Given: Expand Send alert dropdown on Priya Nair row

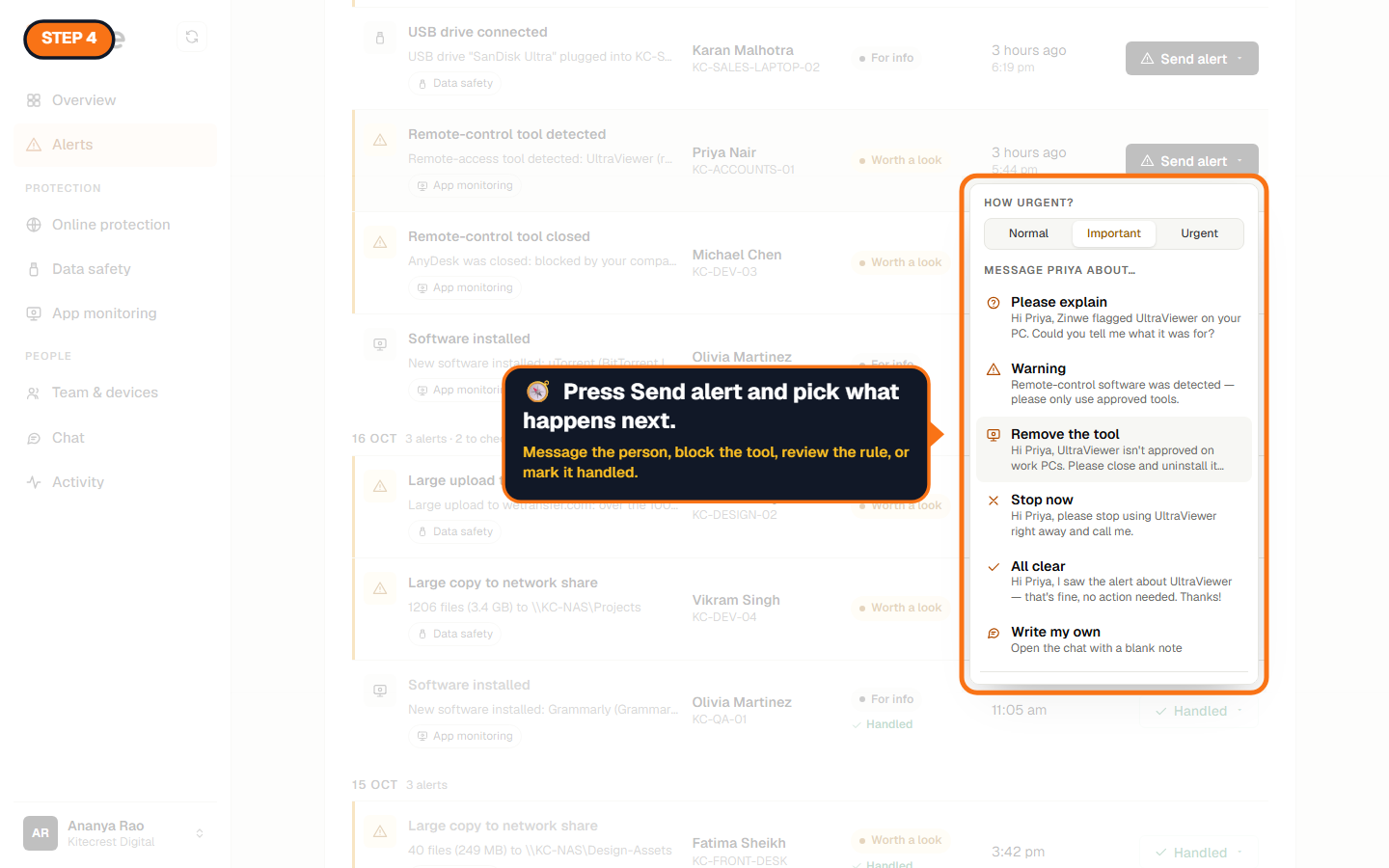Looking at the screenshot, I should point(1192,160).
